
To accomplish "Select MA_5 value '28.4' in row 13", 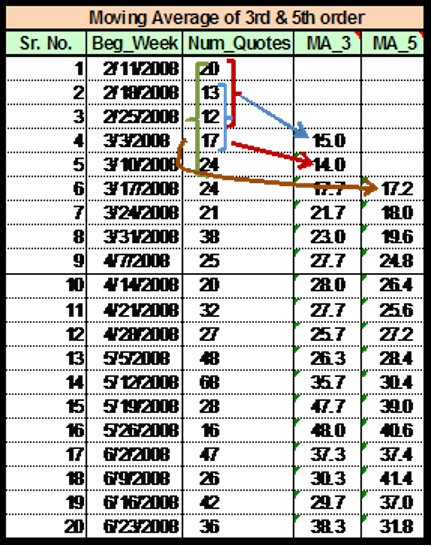I will (x=393, y=358).
